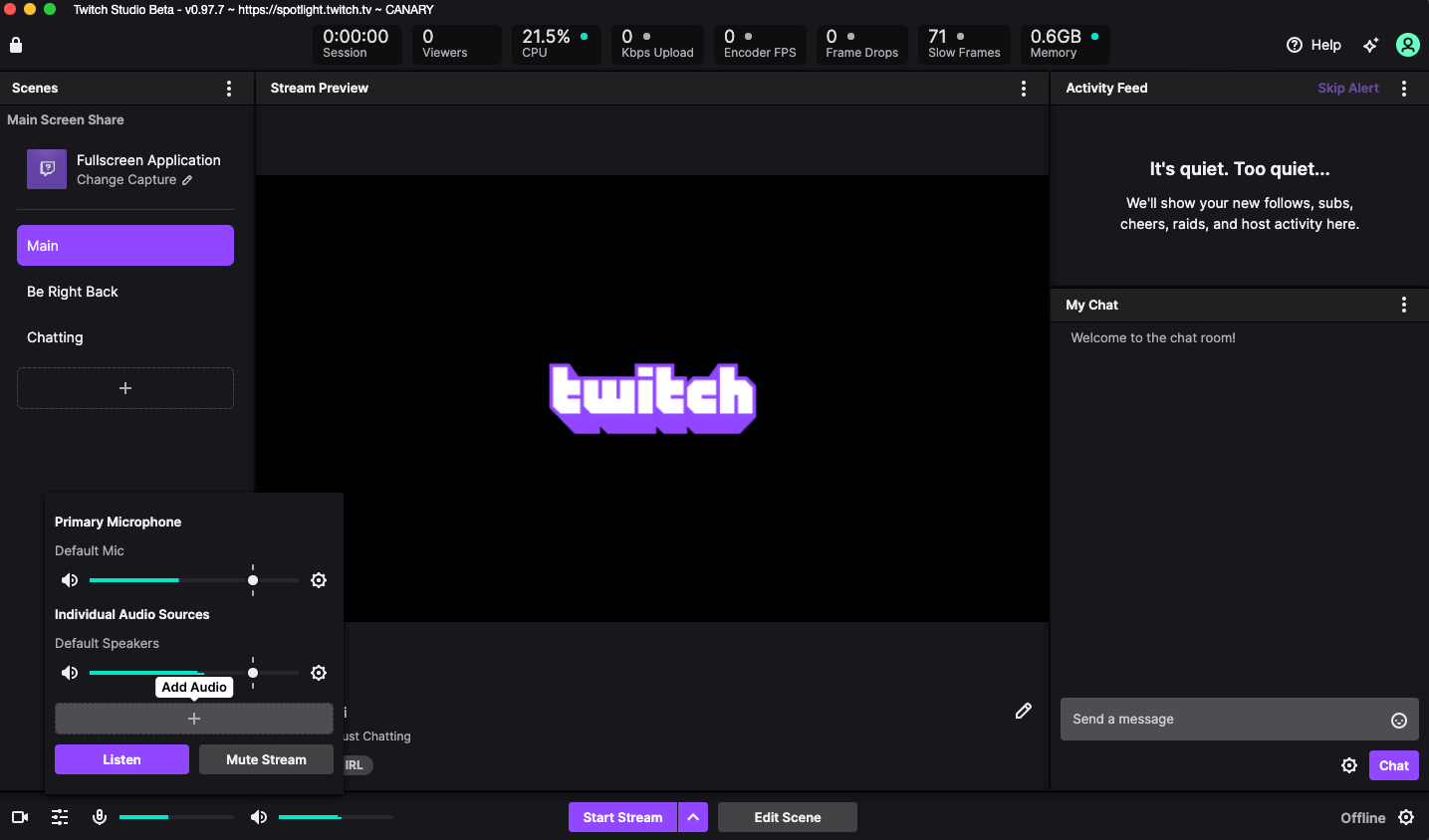This screenshot has height=840, width=1429.
Task: Open settings gear next to Offline
Action: [x=1406, y=817]
